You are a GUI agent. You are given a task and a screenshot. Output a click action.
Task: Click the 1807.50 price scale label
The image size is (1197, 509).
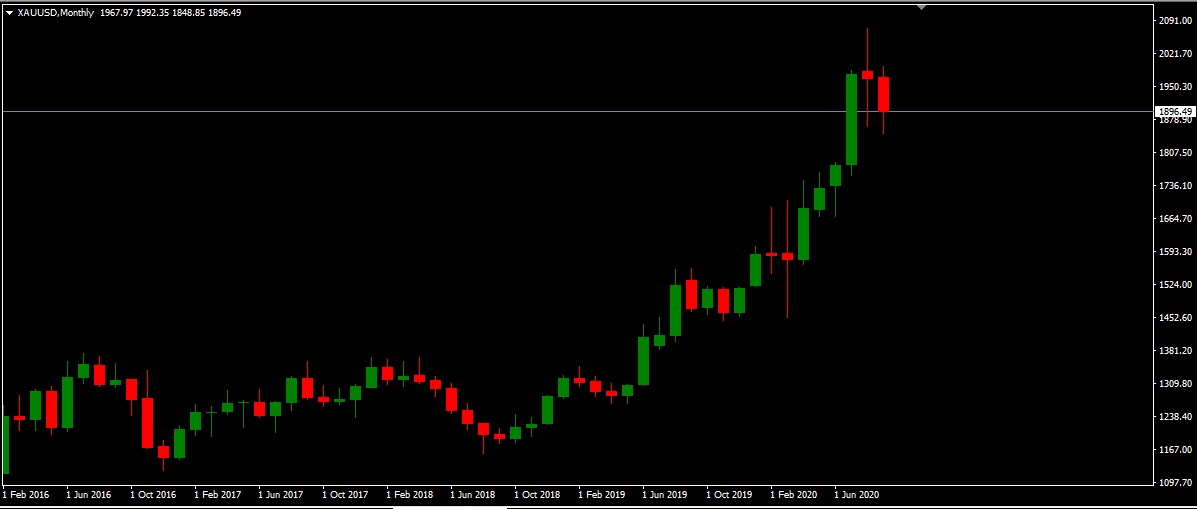(1174, 153)
